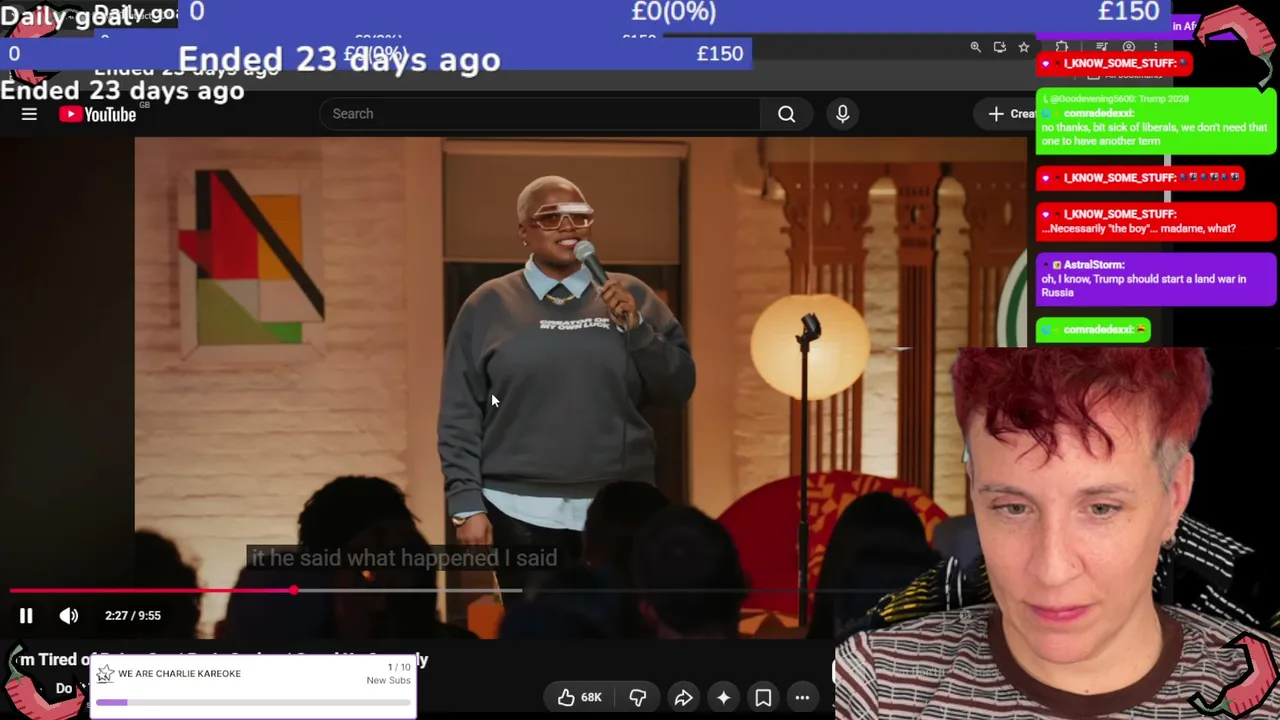
Task: Bookmark this page with the star
Action: (1023, 47)
